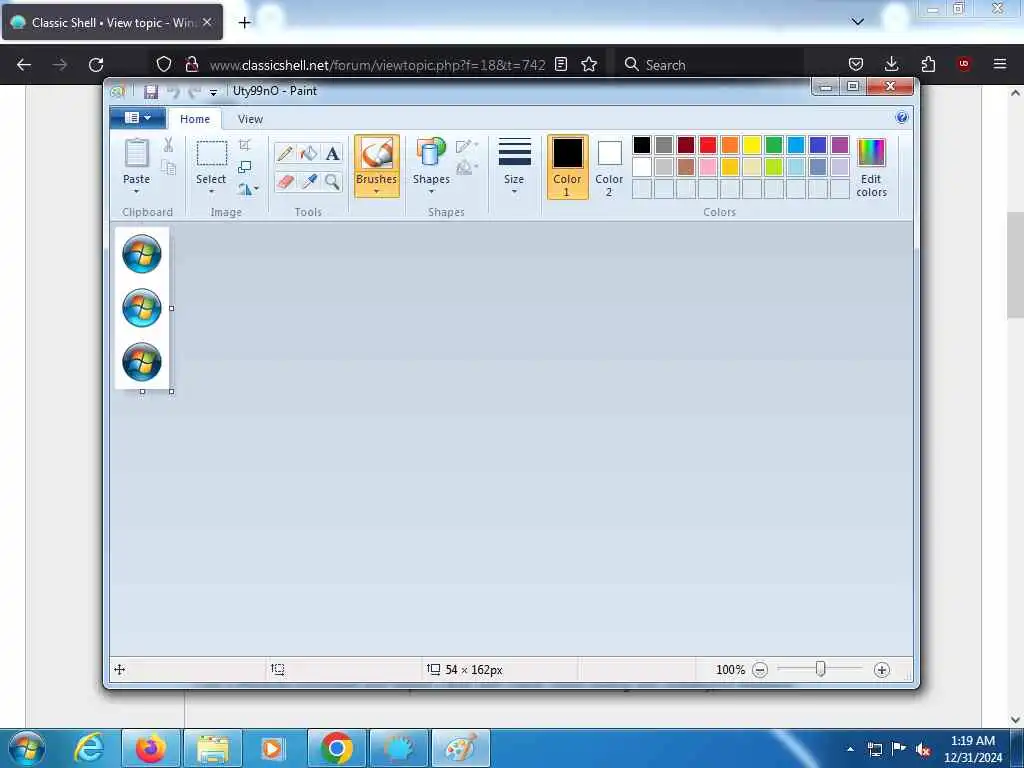1024x768 pixels.
Task: Click the Crop icon in Image group
Action: click(245, 145)
